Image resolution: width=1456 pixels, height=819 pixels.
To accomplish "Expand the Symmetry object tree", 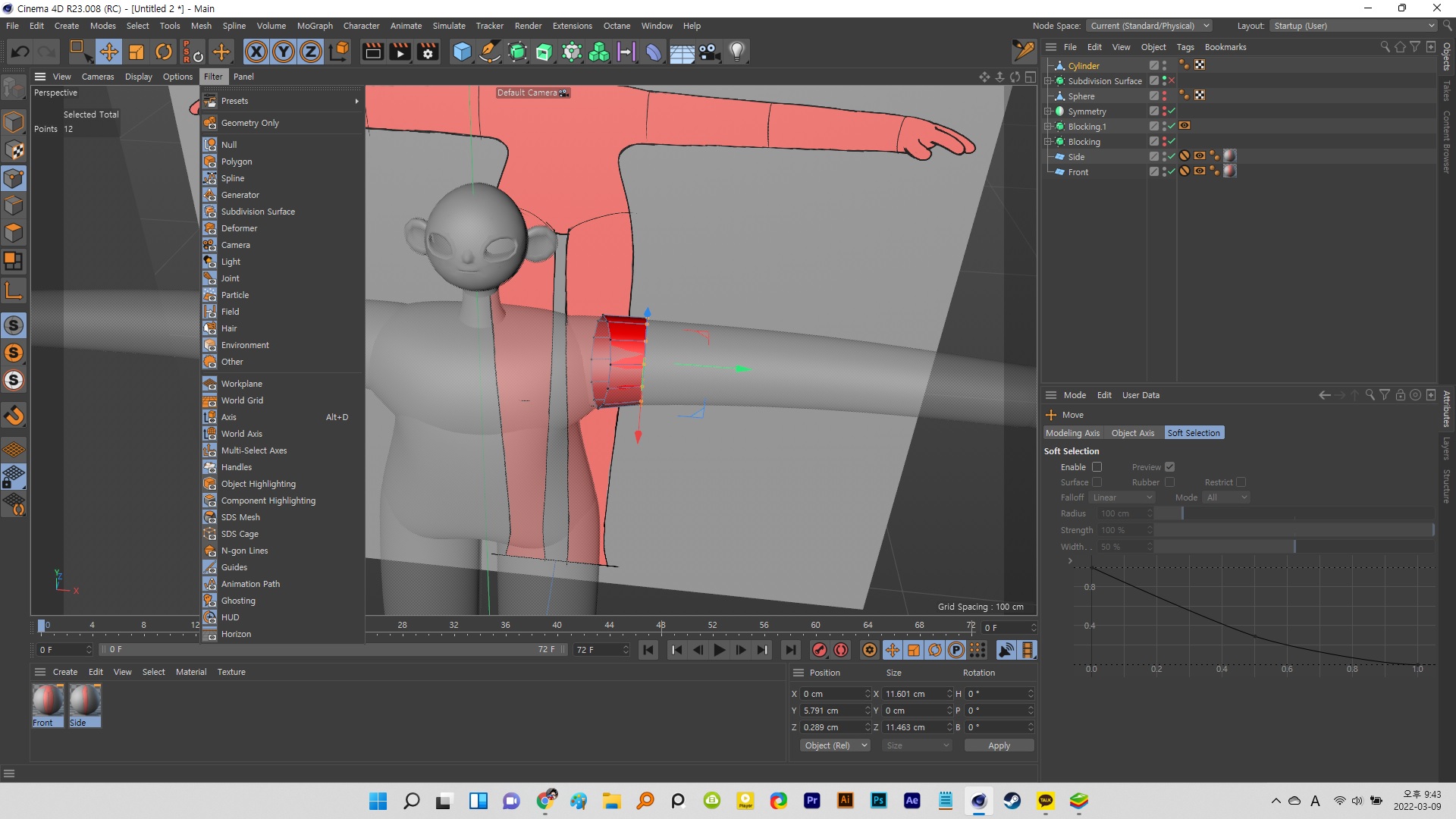I will point(1048,111).
